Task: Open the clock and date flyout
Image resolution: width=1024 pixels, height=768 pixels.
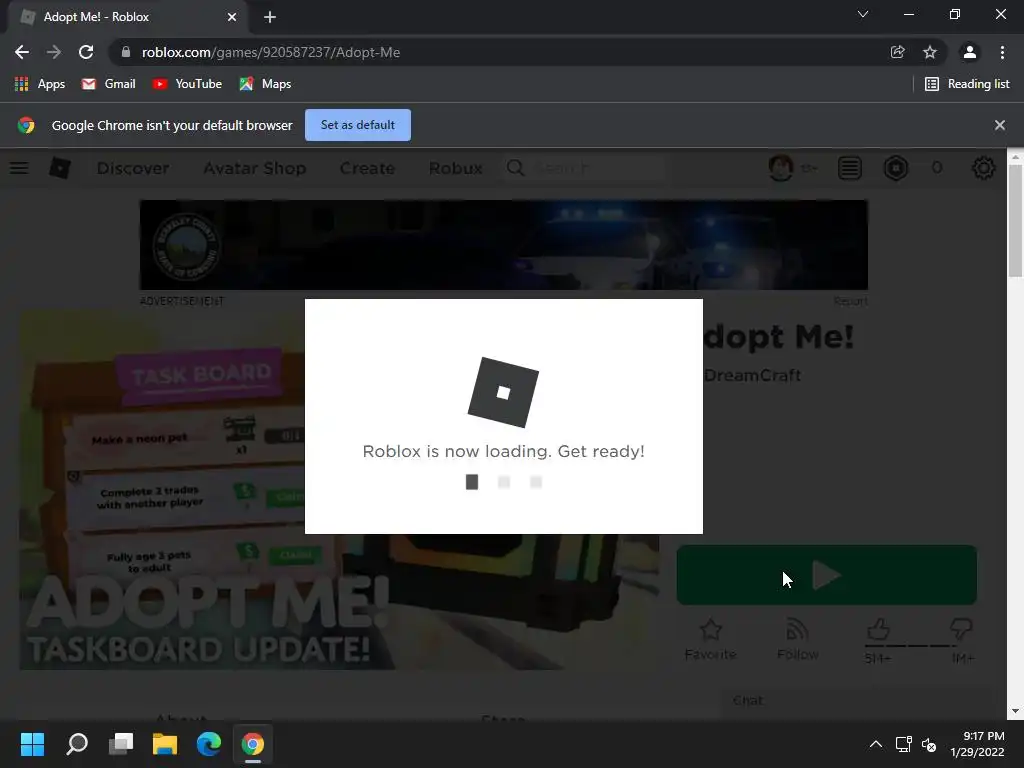Action: click(978, 744)
